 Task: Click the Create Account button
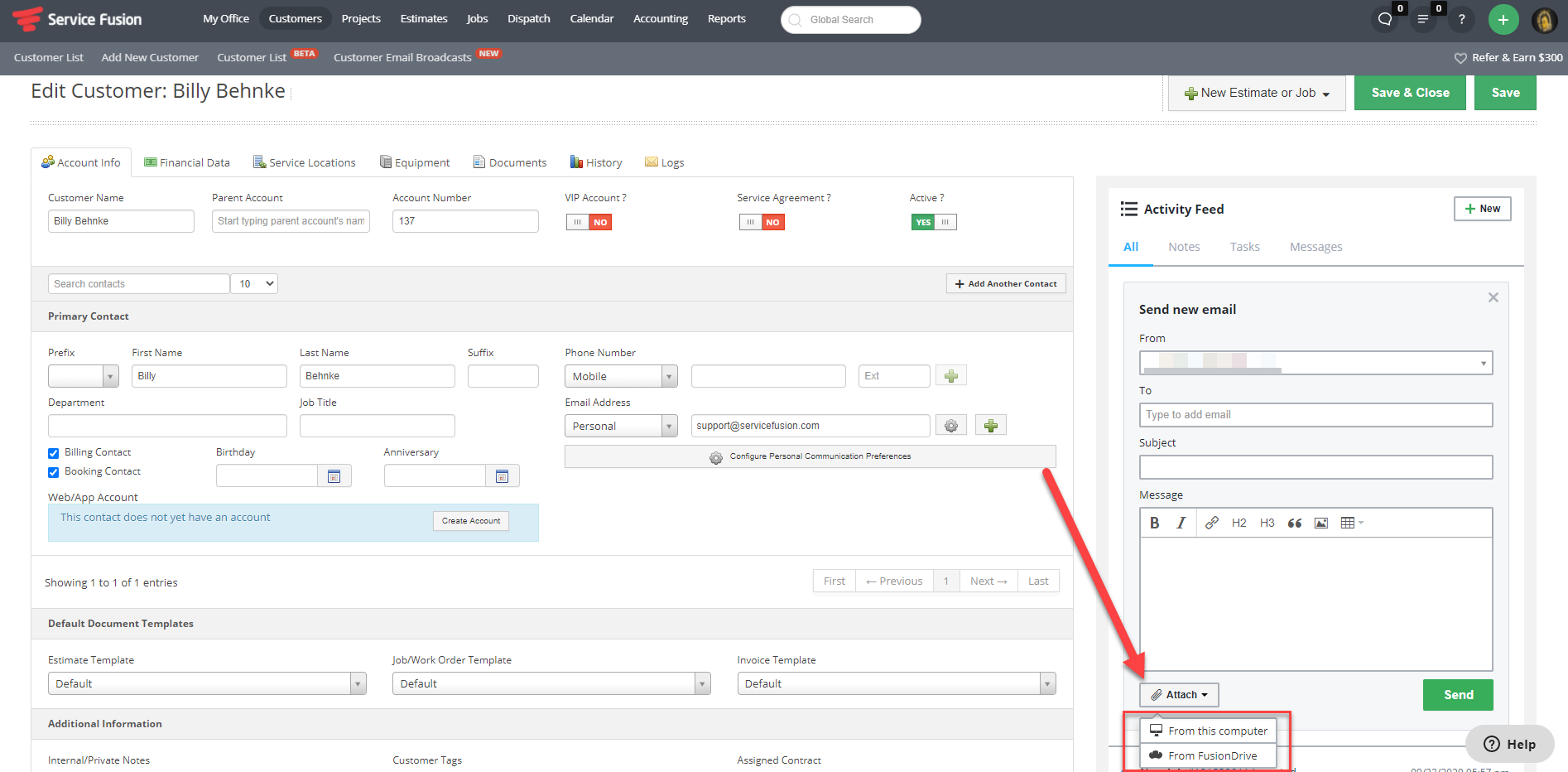470,521
